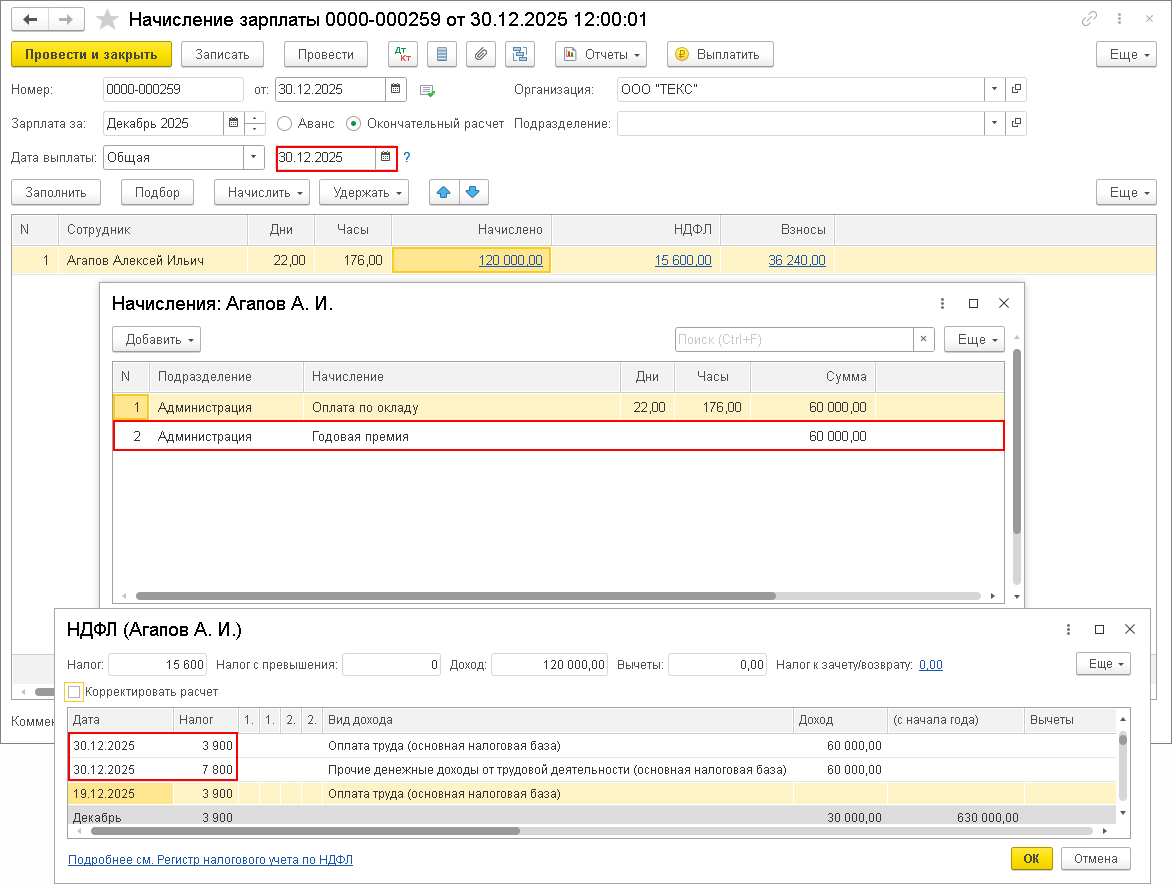Confirm the НДФЛ window with ОК
1172x886 pixels.
coord(1031,858)
